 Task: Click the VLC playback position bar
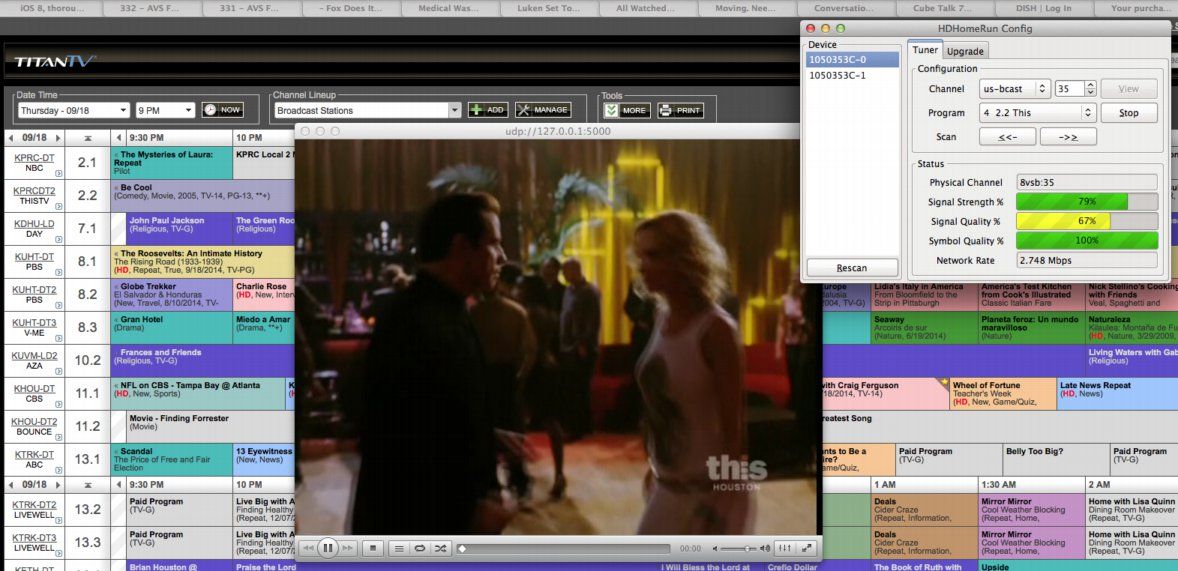click(565, 549)
